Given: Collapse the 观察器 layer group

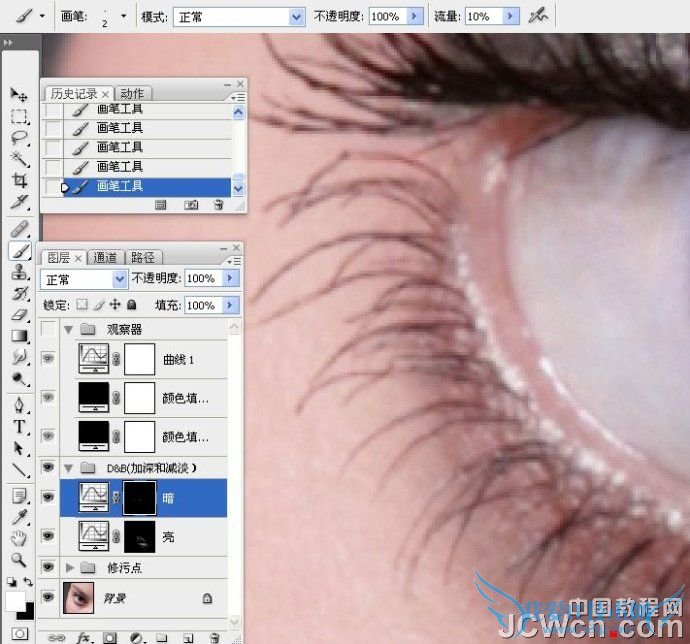Looking at the screenshot, I should coord(68,330).
